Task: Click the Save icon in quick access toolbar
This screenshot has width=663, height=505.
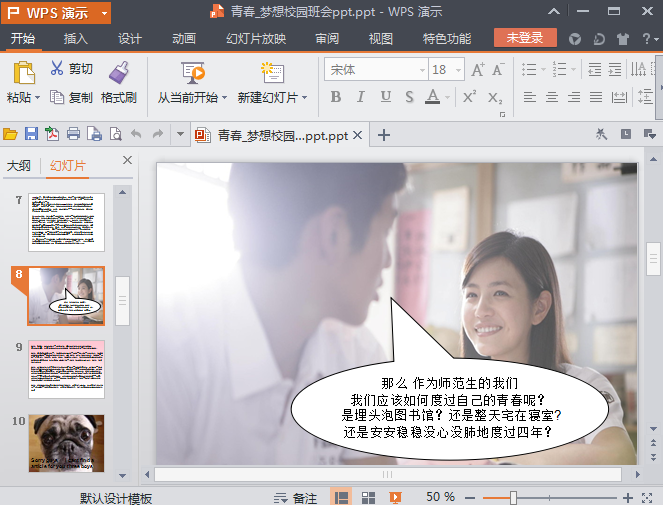Action: [x=31, y=134]
